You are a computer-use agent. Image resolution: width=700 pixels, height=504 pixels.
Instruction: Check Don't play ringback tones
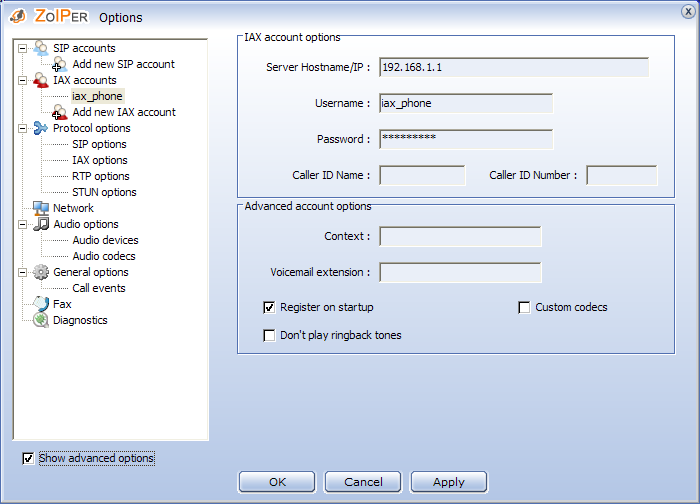(269, 336)
